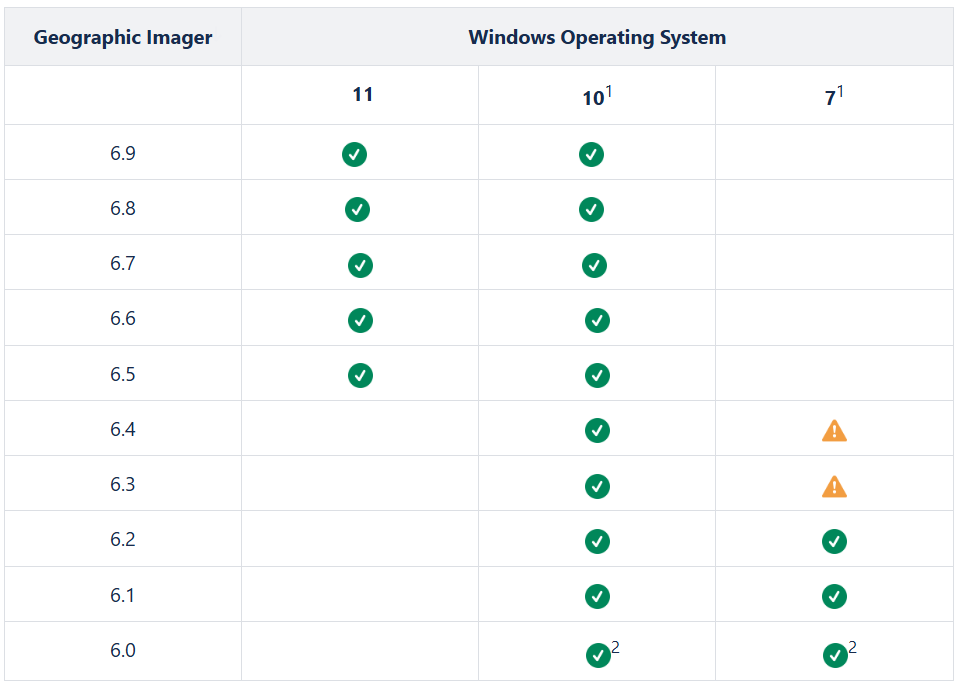Click the green check for 6.7 on Windows 11
The image size is (955, 685).
click(361, 265)
